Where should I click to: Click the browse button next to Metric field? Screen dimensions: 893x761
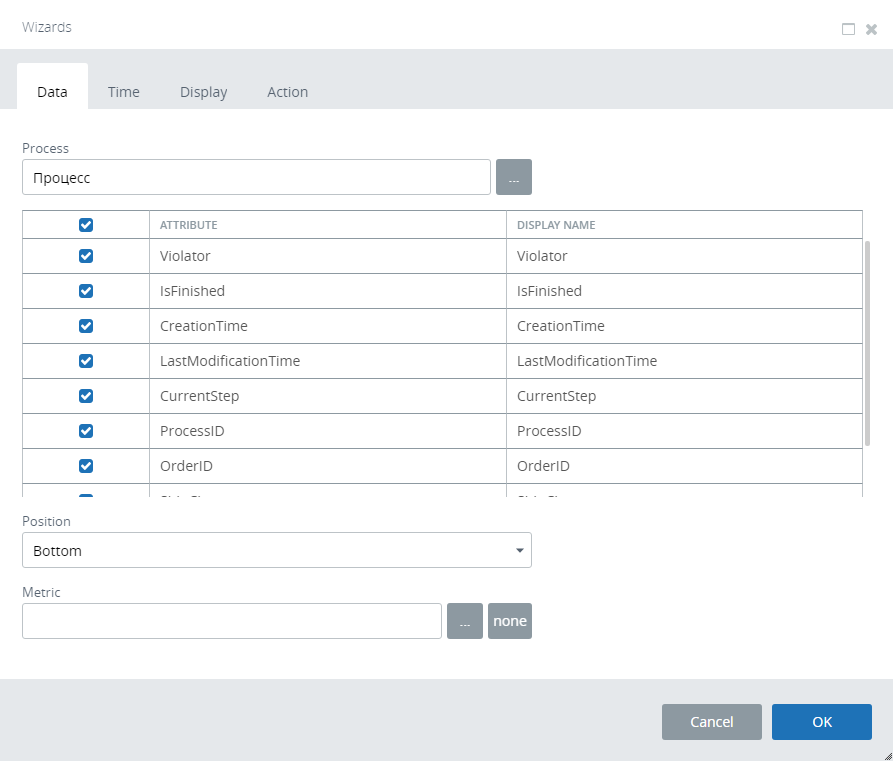[x=464, y=621]
